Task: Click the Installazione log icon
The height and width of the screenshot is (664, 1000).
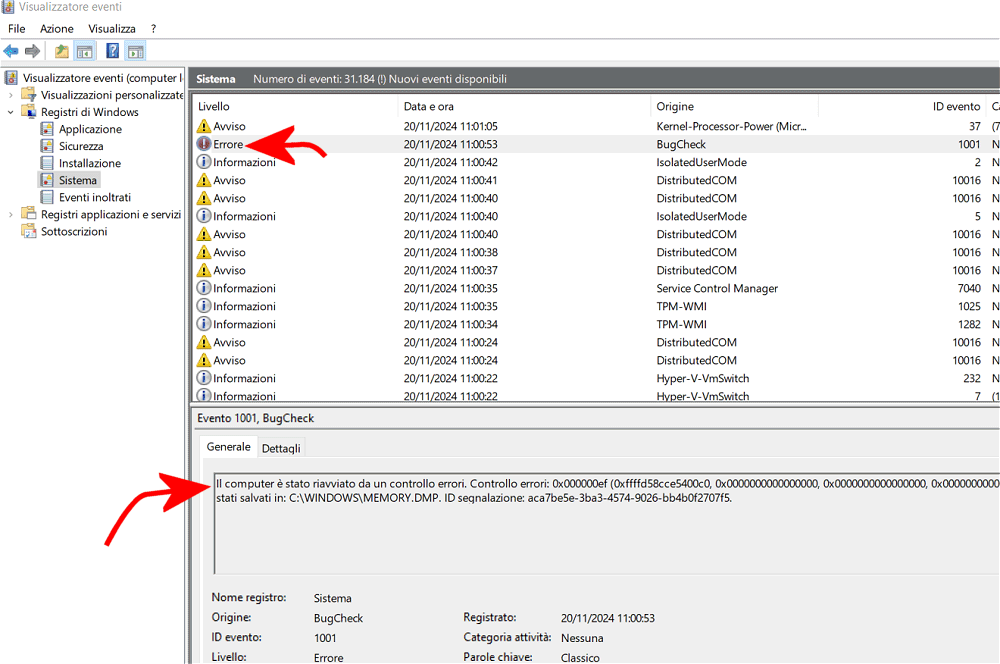Action: [x=47, y=163]
